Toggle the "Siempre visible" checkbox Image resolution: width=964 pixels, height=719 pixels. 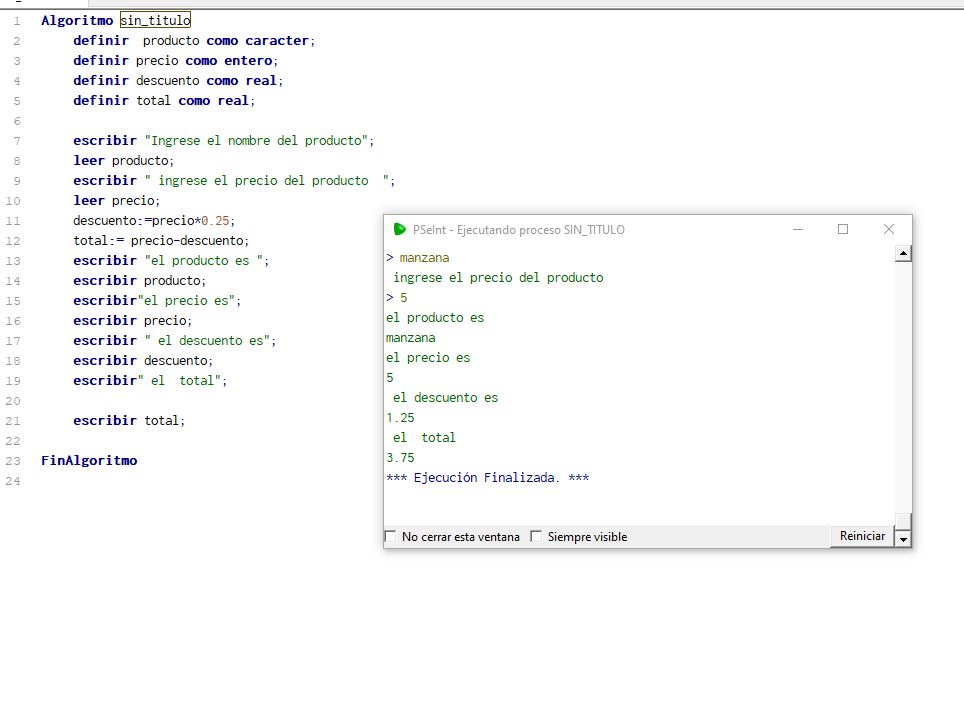[536, 537]
